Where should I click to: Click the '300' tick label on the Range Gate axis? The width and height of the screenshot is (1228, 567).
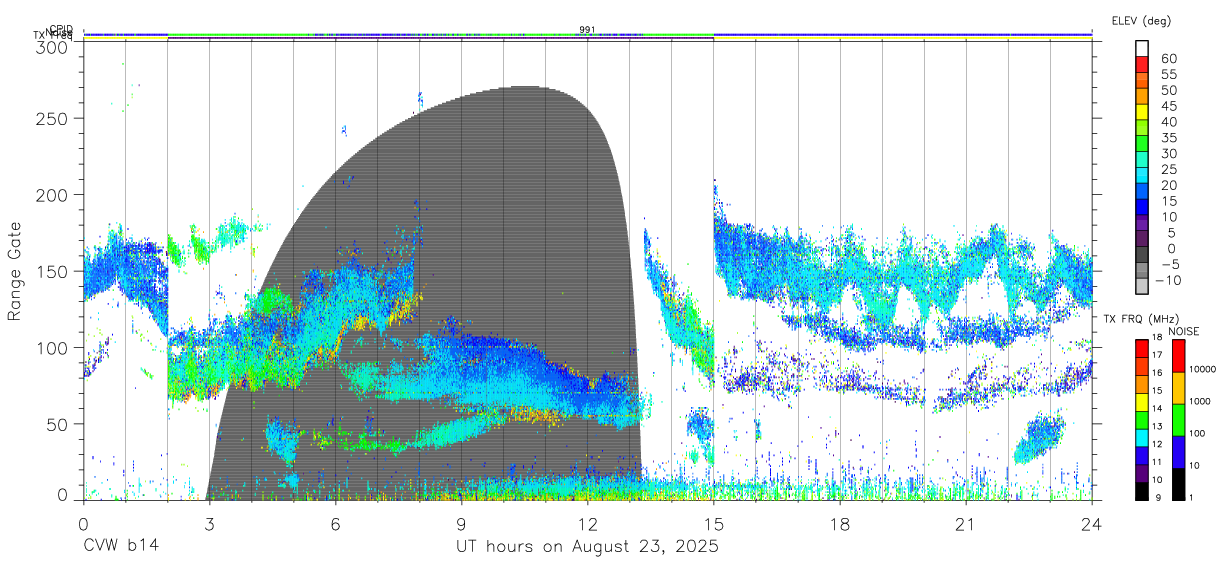[53, 46]
